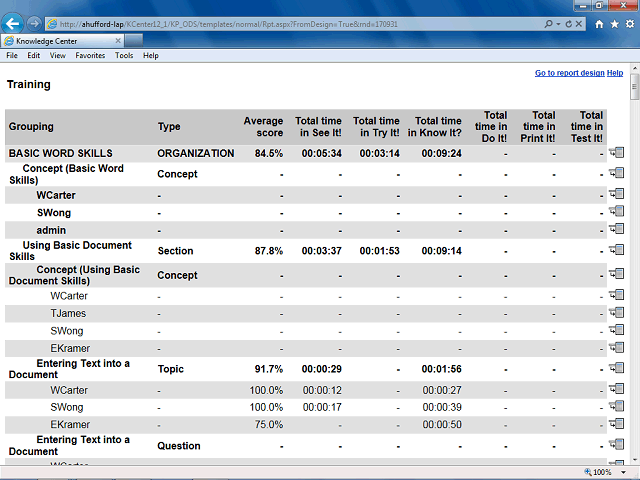Image resolution: width=640 pixels, height=480 pixels.
Task: Click details icon for Using Basic Document Skills row
Action: [617, 250]
